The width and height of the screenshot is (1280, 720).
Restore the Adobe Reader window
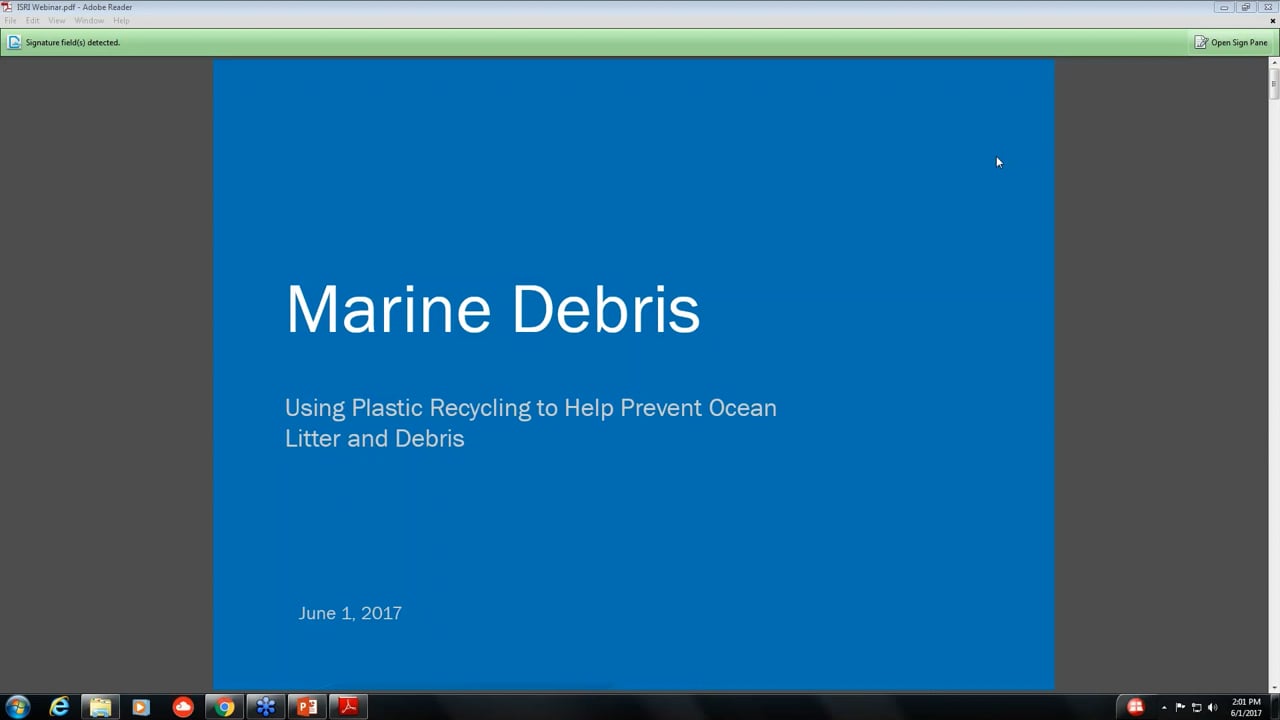[x=1246, y=7]
